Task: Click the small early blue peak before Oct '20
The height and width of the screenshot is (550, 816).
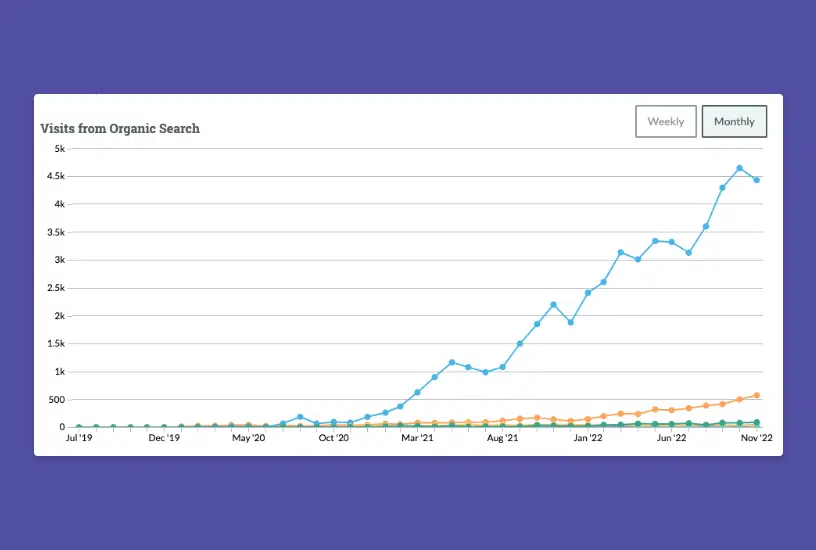Action: (300, 416)
